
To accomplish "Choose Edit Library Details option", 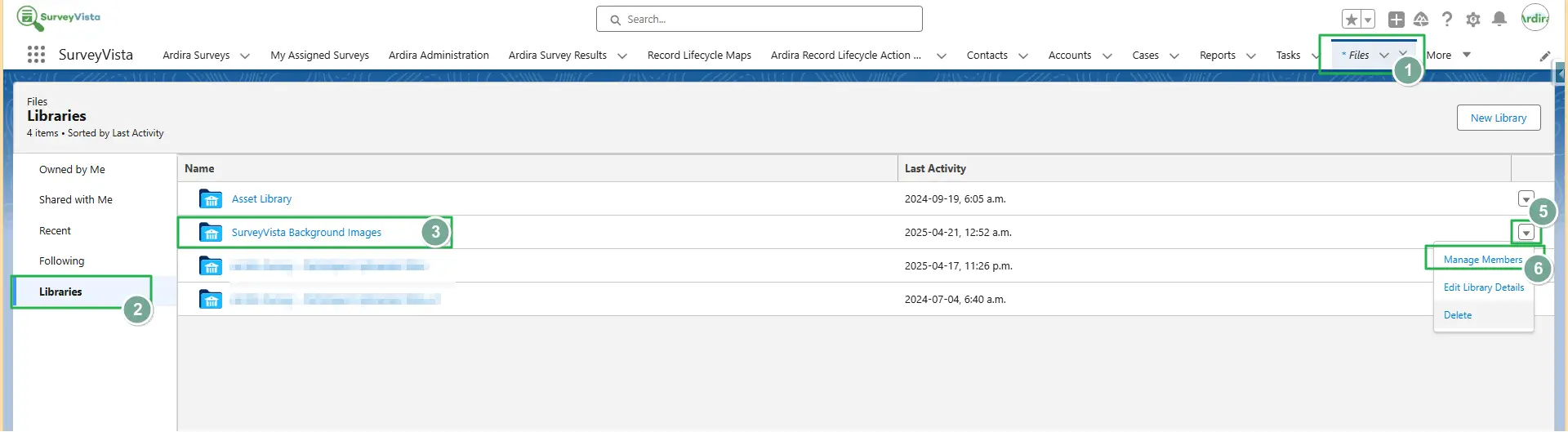I will tap(1484, 287).
